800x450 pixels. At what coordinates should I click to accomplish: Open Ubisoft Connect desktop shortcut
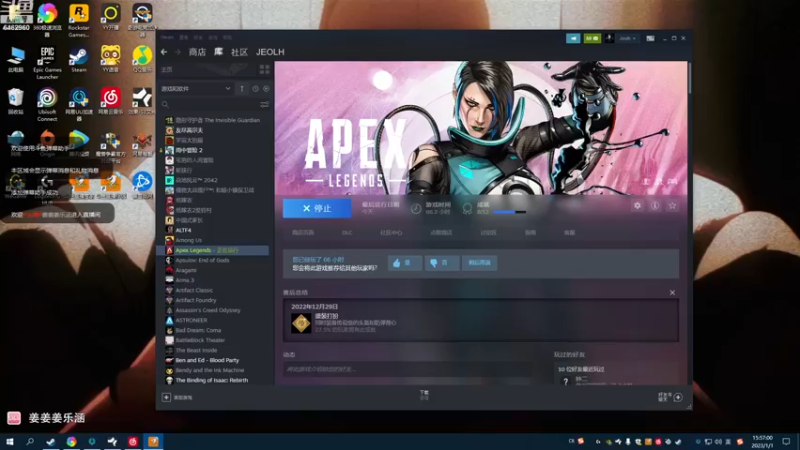(47, 105)
